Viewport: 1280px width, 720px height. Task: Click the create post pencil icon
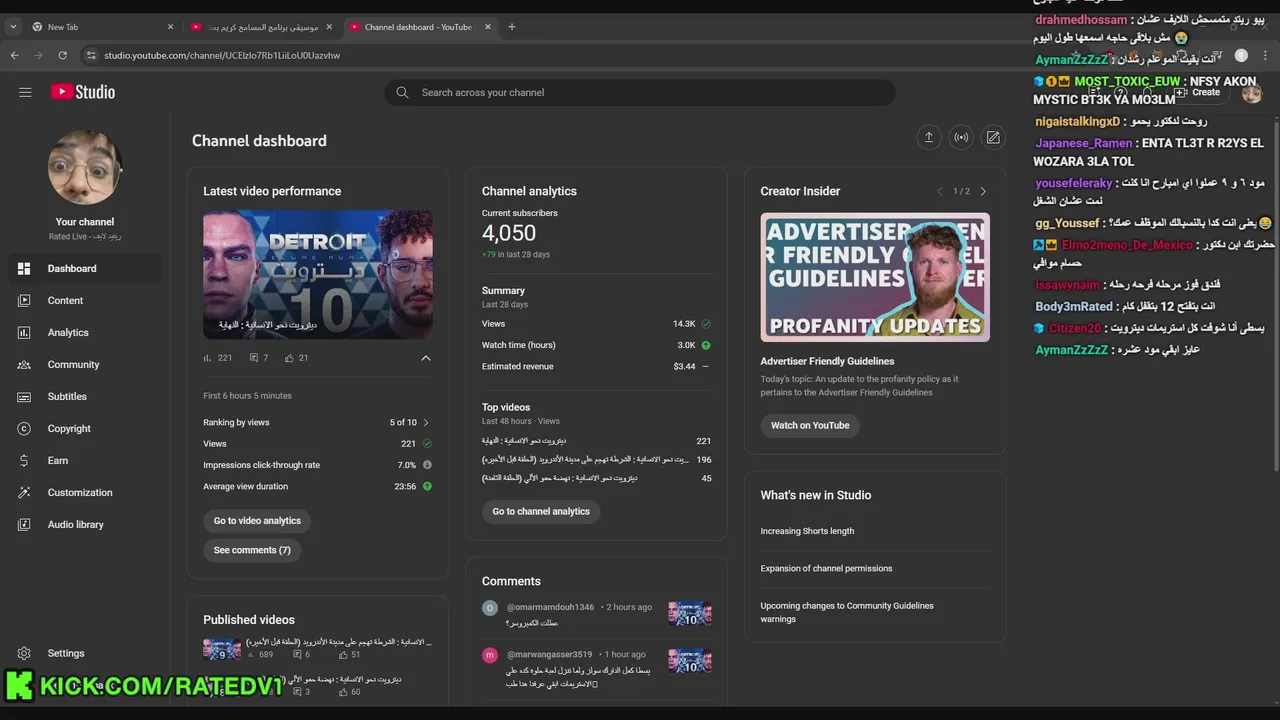993,138
